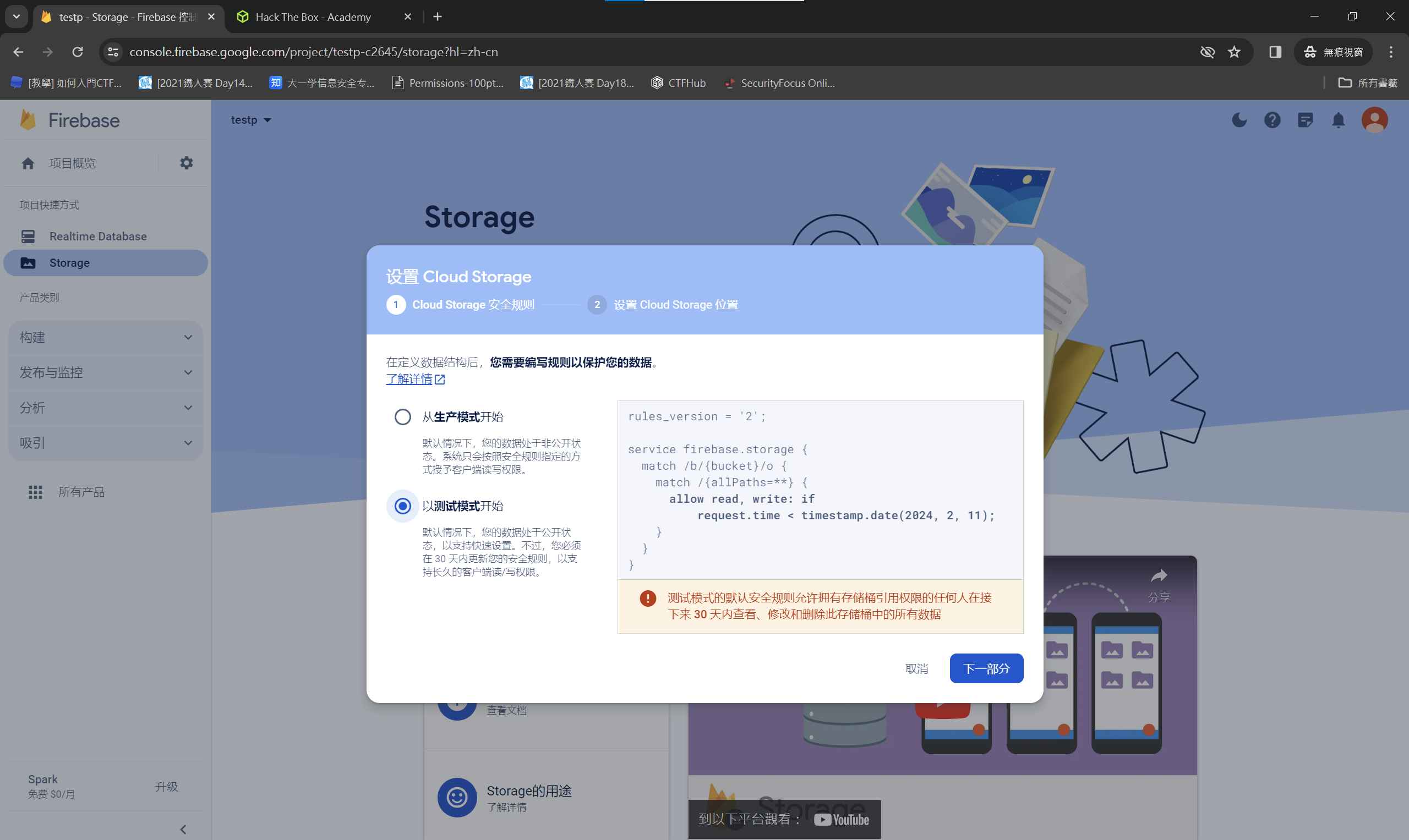
Task: Click the 取消 cancel button
Action: [x=916, y=668]
